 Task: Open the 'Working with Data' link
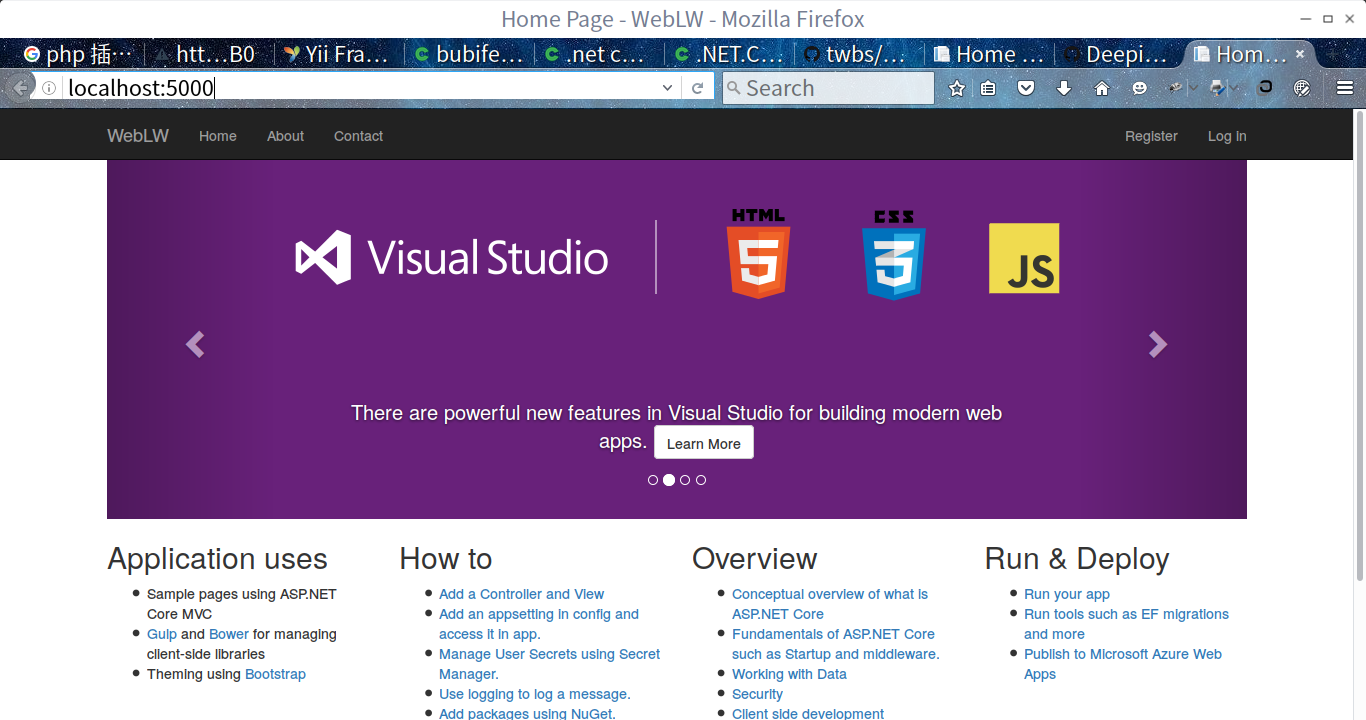(789, 674)
